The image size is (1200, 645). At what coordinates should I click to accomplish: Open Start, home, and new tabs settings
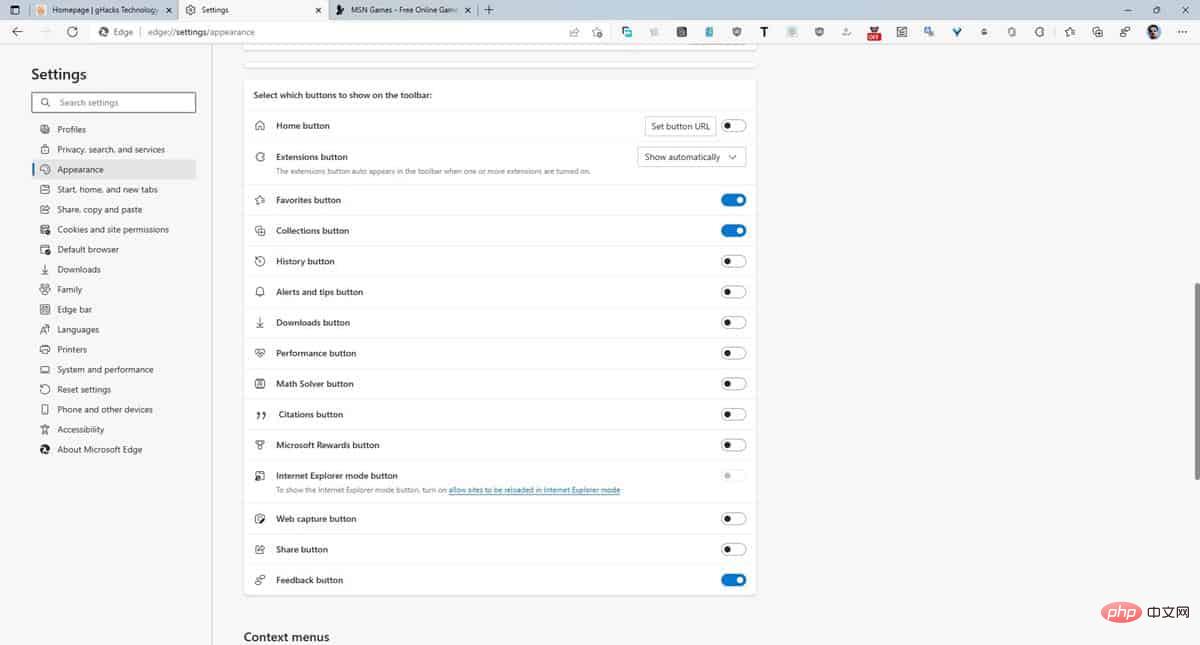pos(107,189)
